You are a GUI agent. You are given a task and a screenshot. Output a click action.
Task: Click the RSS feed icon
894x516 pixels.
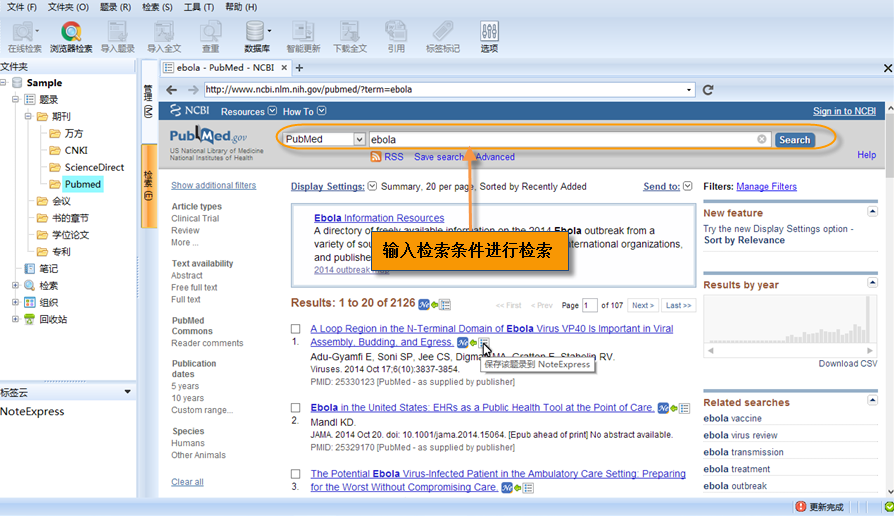tap(376, 157)
